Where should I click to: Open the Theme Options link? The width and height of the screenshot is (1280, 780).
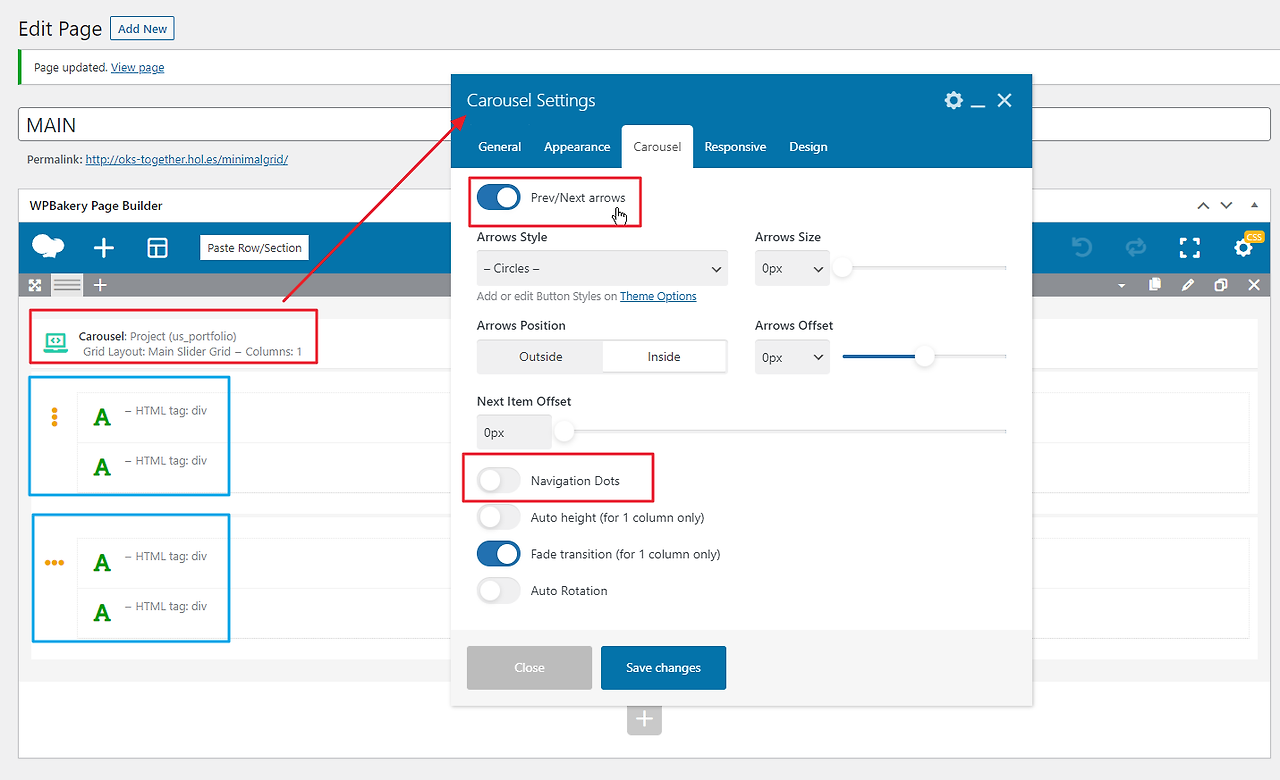tap(658, 296)
